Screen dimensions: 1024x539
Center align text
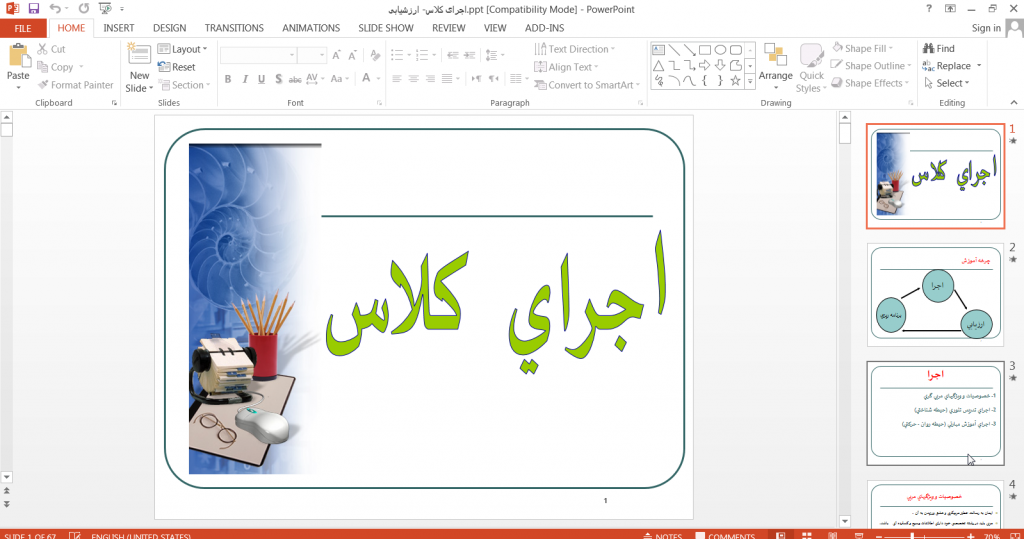point(413,78)
